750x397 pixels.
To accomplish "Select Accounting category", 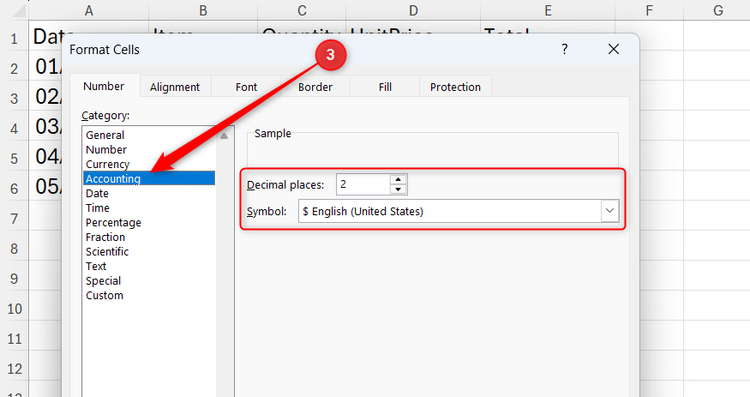I will [x=149, y=178].
